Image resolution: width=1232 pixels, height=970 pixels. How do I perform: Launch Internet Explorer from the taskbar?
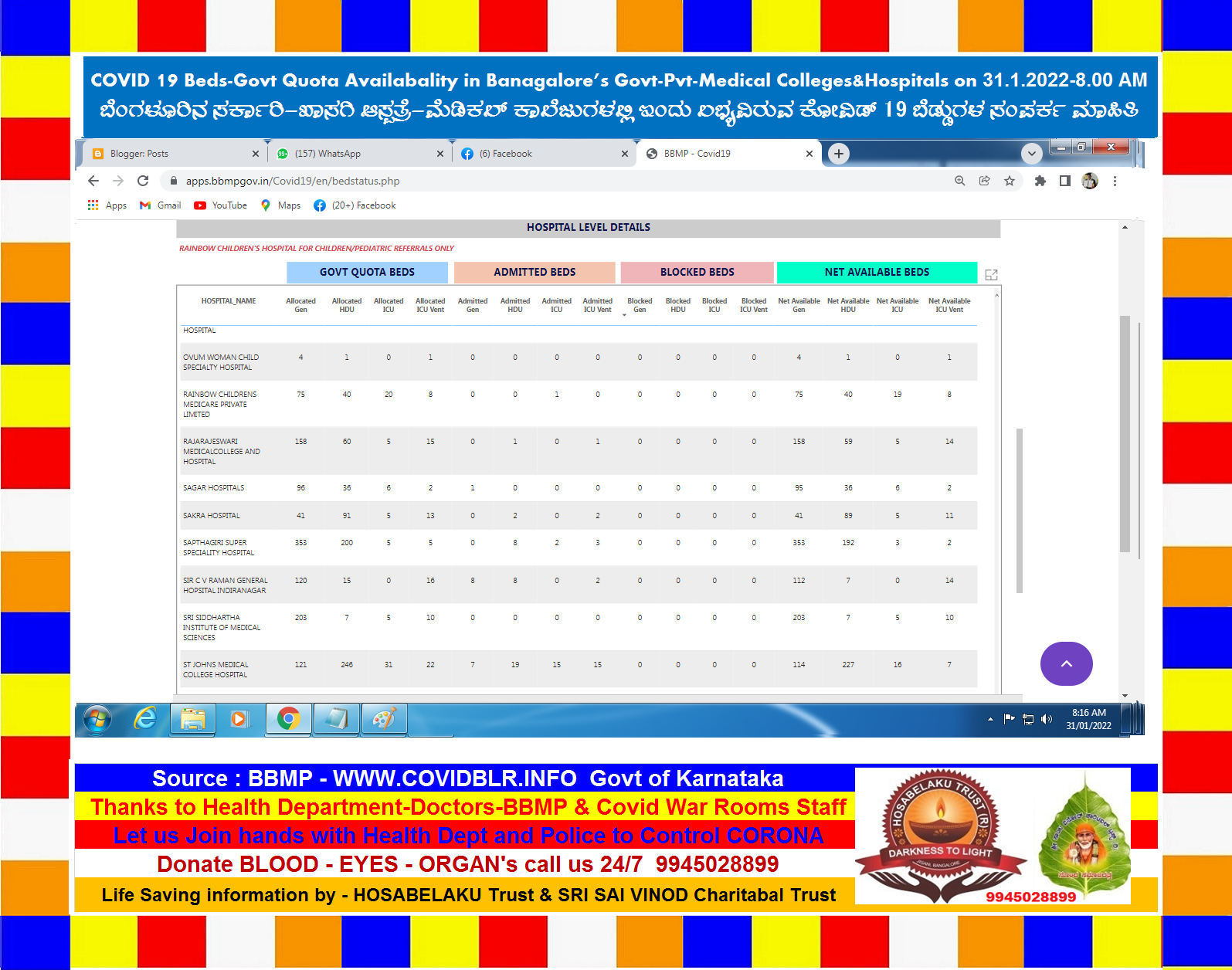pyautogui.click(x=145, y=719)
